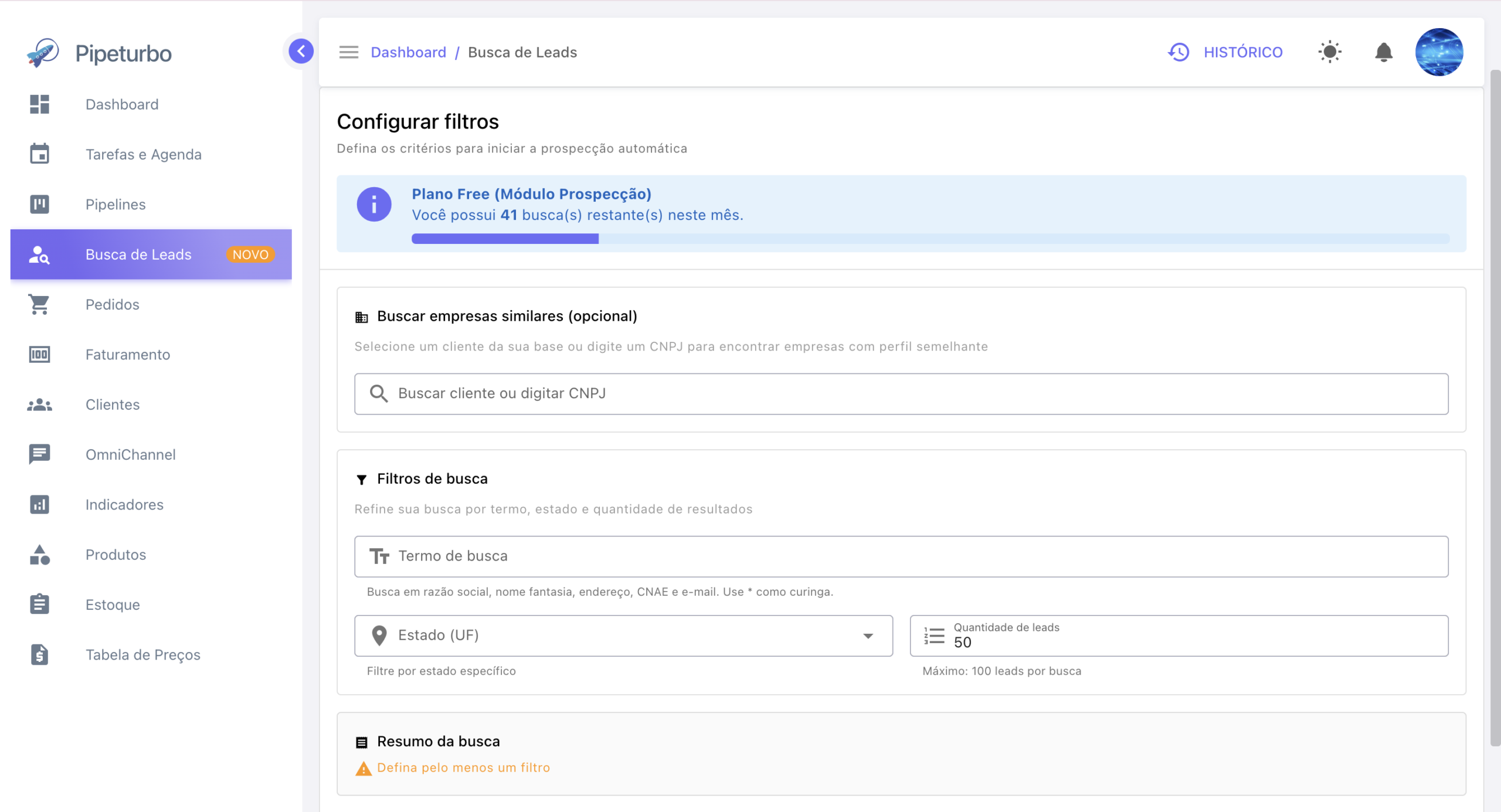Open the Estado (UF) select field
The width and height of the screenshot is (1501, 812).
(623, 636)
